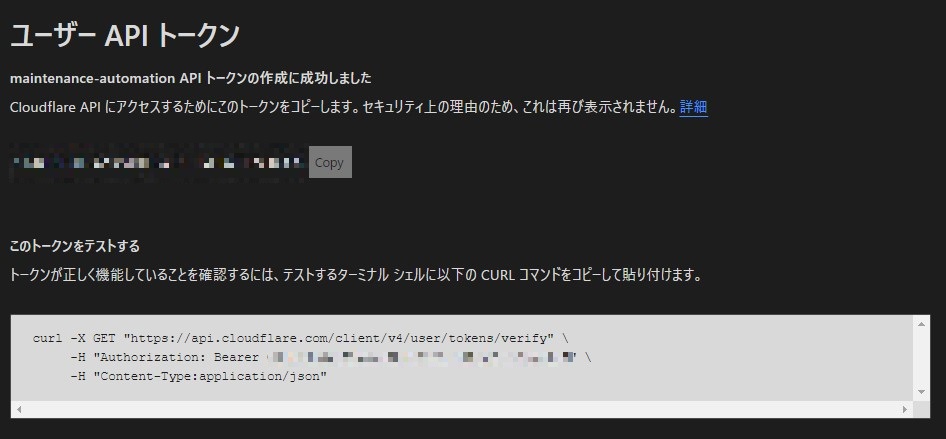The height and width of the screenshot is (439, 946).
Task: Click the Authorization: Bearer header line
Action: tap(331, 358)
